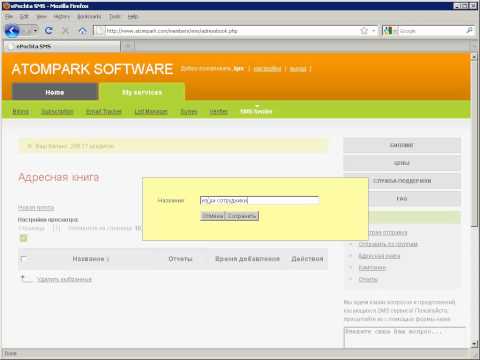Open the Служба поддержки sidebar button
This screenshot has width=480, height=360.
point(402,181)
